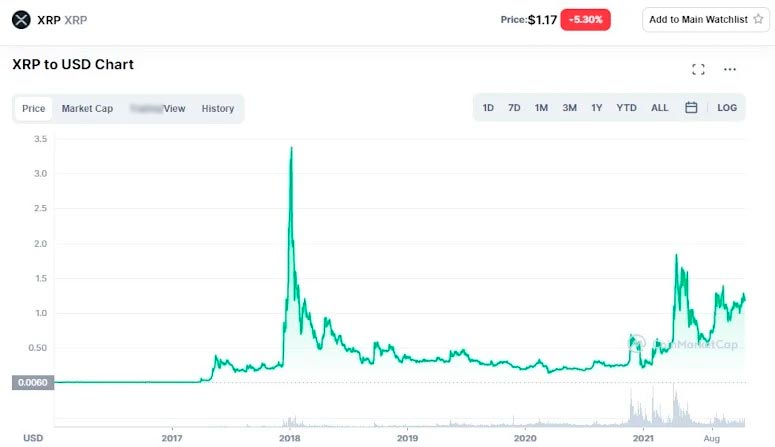The image size is (775, 447).
Task: Click the USD axis currency label
Action: pos(33,438)
